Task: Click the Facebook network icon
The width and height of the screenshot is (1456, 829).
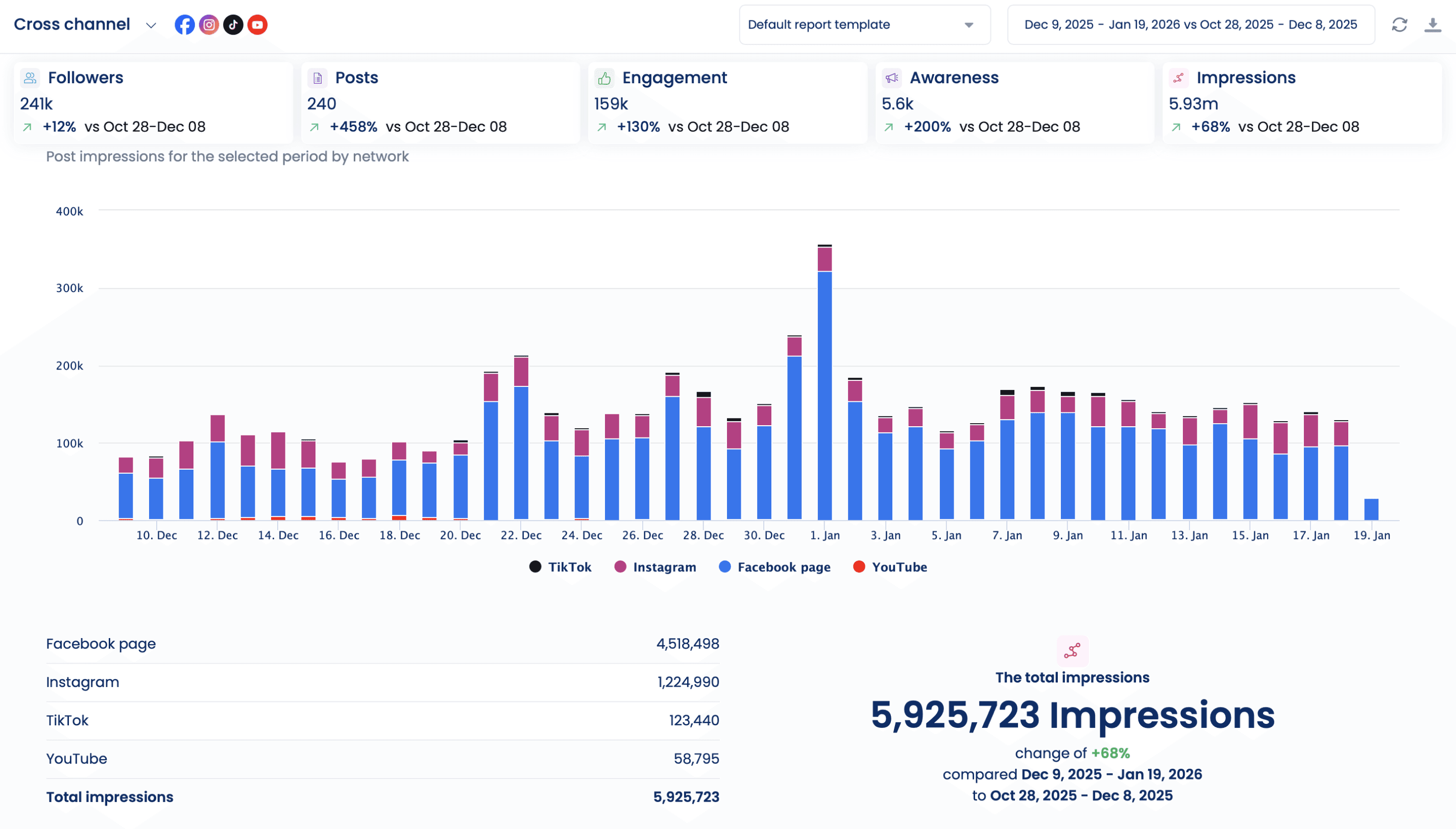Action: tap(184, 25)
